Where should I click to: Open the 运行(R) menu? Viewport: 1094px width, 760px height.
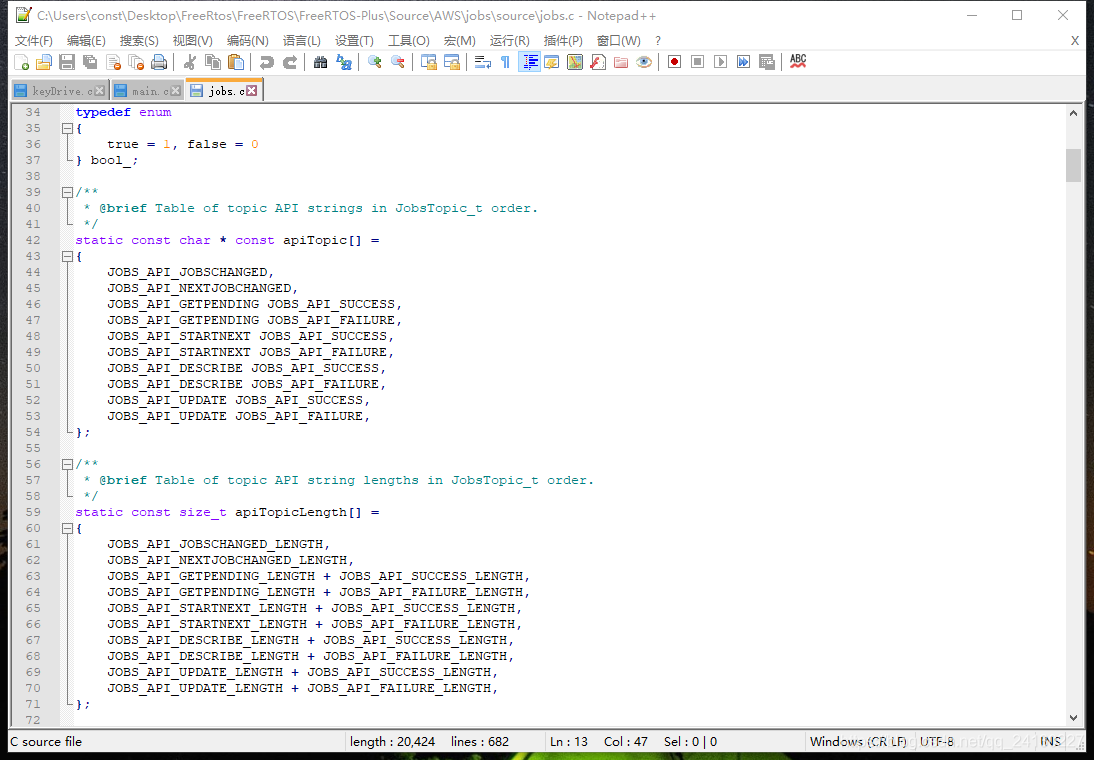509,40
